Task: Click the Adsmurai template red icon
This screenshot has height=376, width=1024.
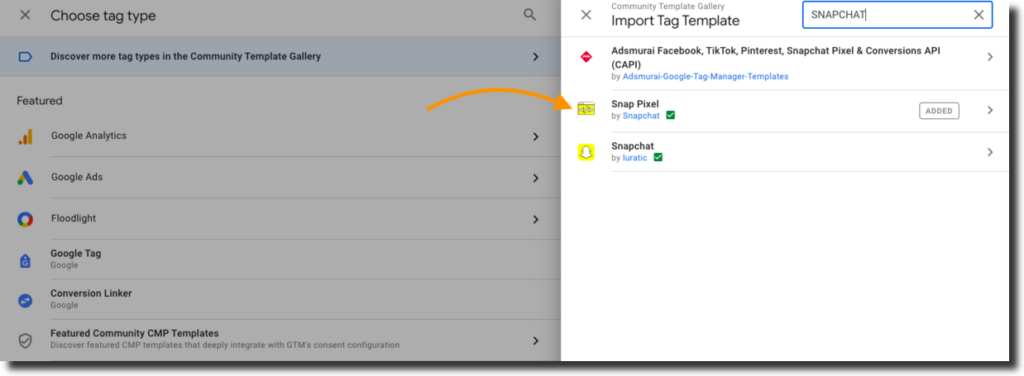Action: (x=586, y=57)
